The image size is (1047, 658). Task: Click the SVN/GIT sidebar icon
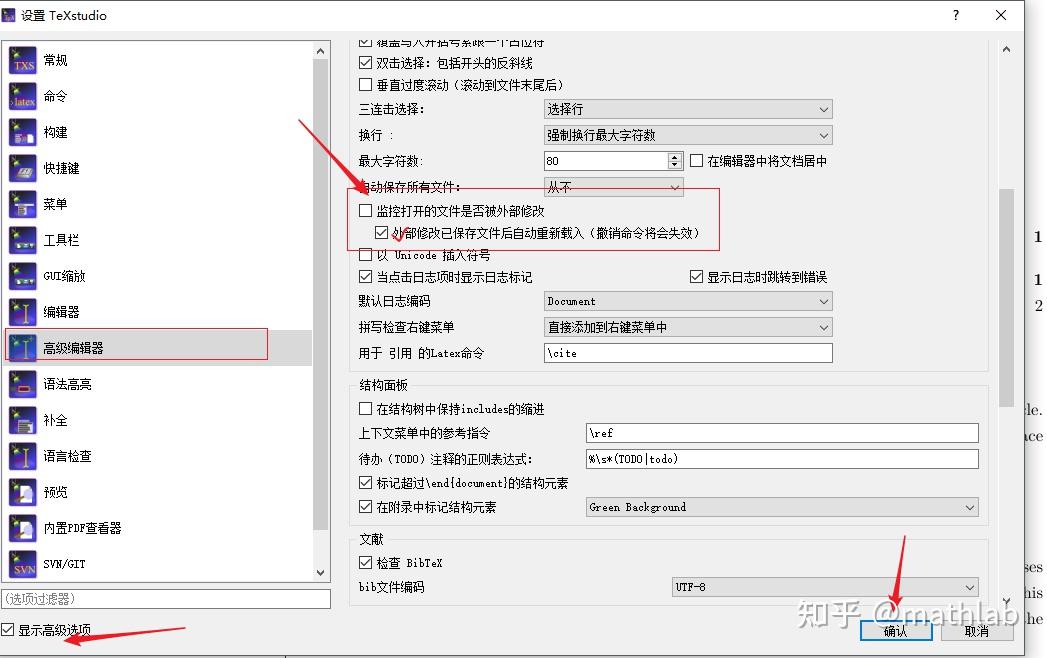(x=22, y=564)
